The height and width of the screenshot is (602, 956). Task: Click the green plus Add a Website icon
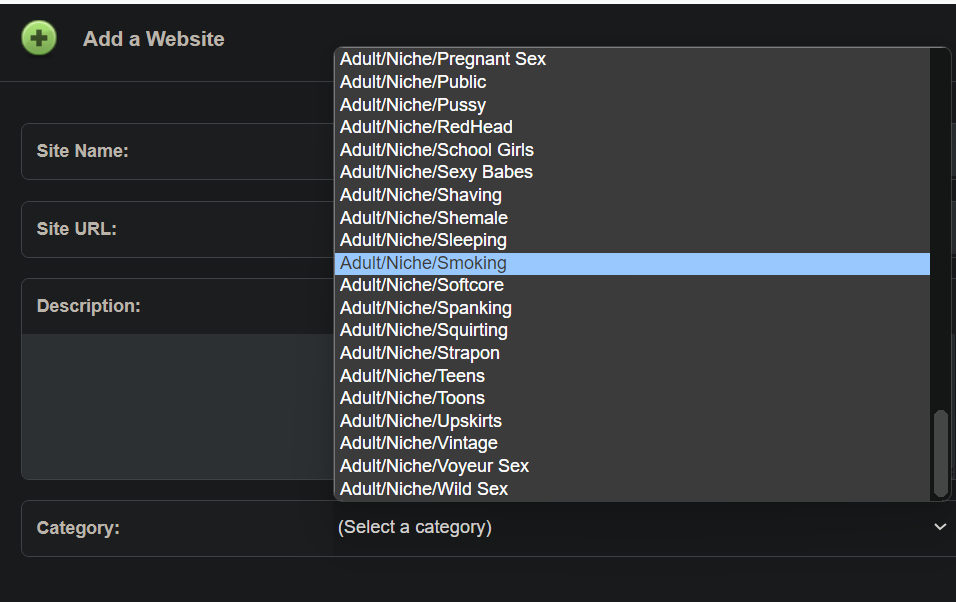(x=39, y=39)
